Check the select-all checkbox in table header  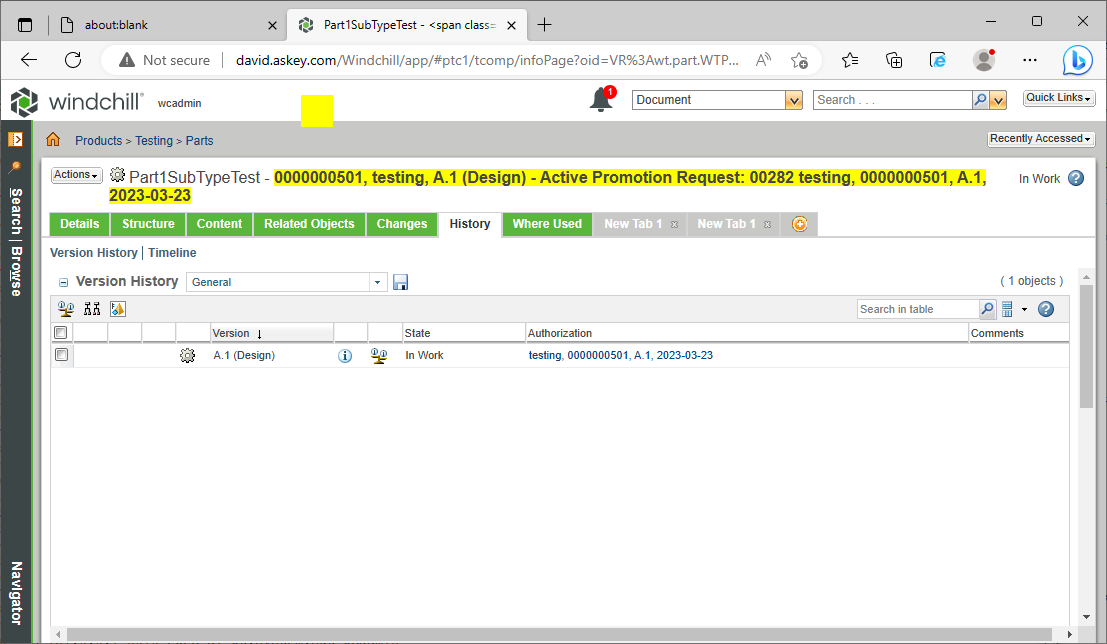coord(60,331)
